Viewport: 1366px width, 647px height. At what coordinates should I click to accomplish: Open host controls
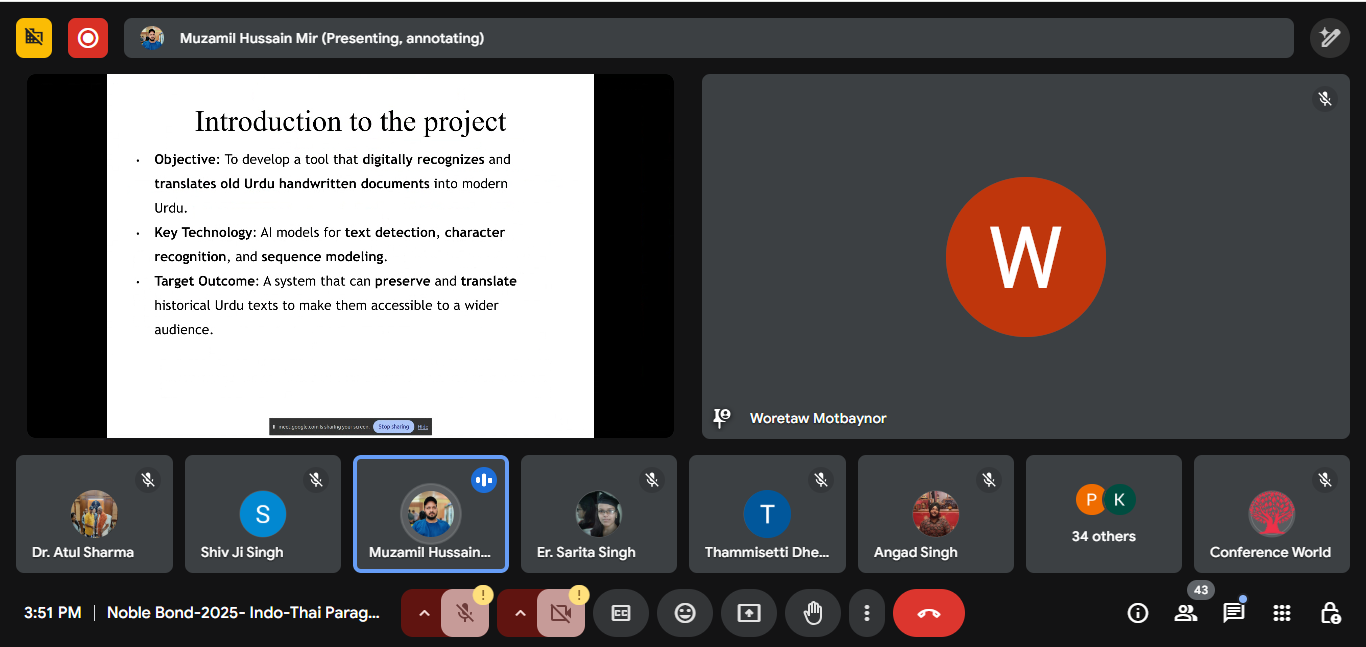coord(1329,612)
